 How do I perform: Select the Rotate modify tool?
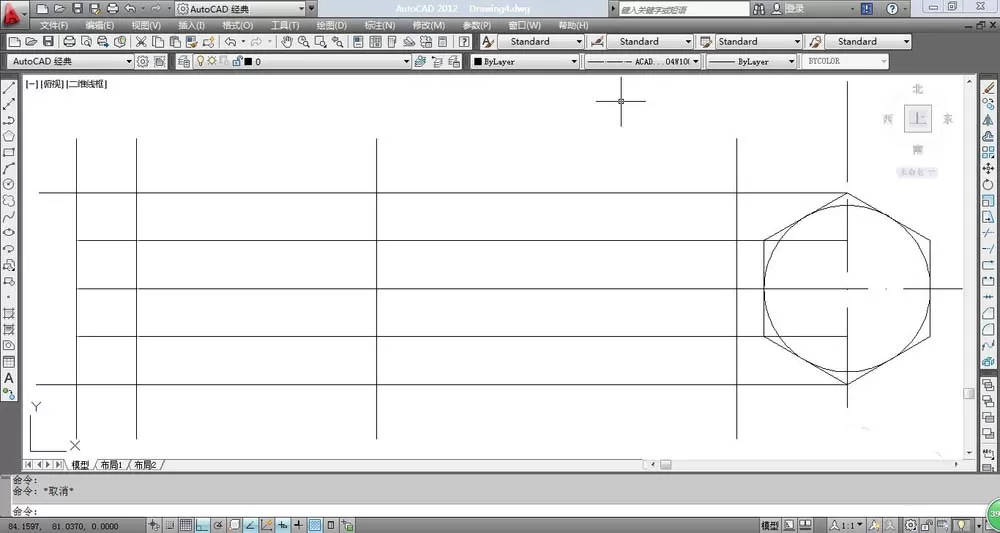[989, 184]
